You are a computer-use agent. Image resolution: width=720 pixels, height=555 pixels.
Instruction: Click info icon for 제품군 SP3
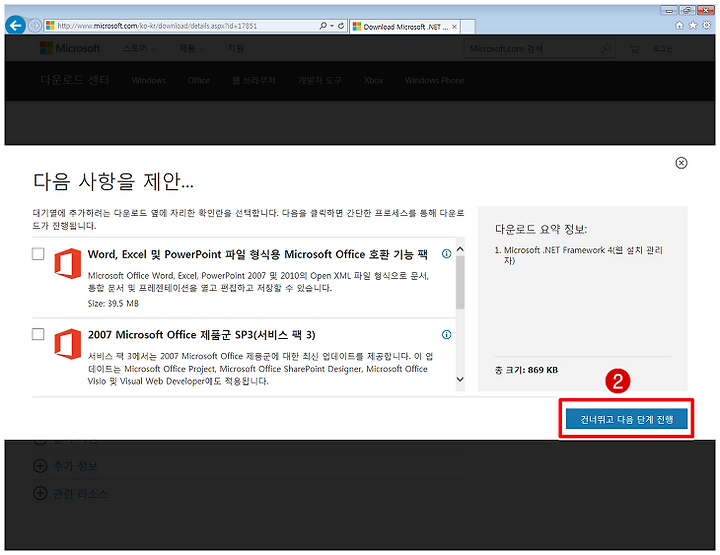click(x=446, y=335)
